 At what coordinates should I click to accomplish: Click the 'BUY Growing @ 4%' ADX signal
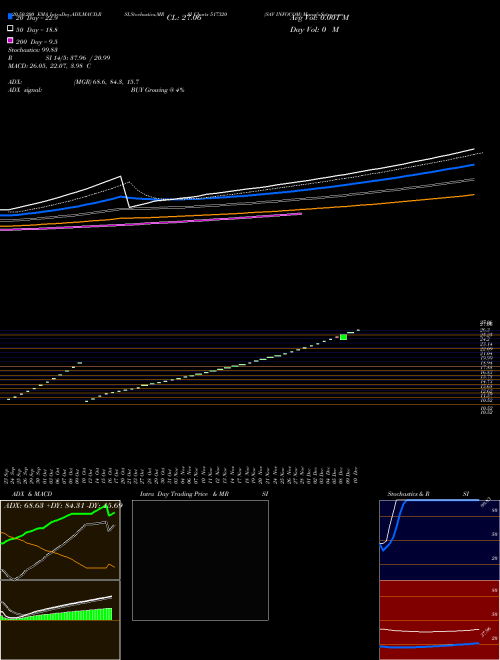tap(157, 90)
